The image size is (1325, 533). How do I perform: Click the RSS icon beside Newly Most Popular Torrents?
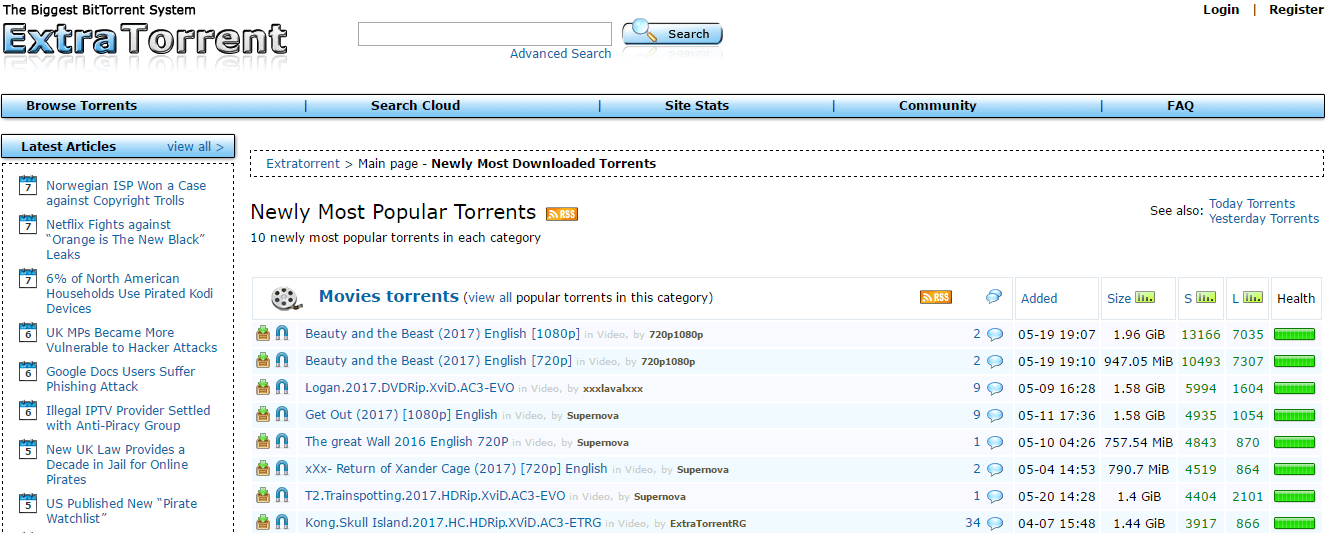point(562,213)
